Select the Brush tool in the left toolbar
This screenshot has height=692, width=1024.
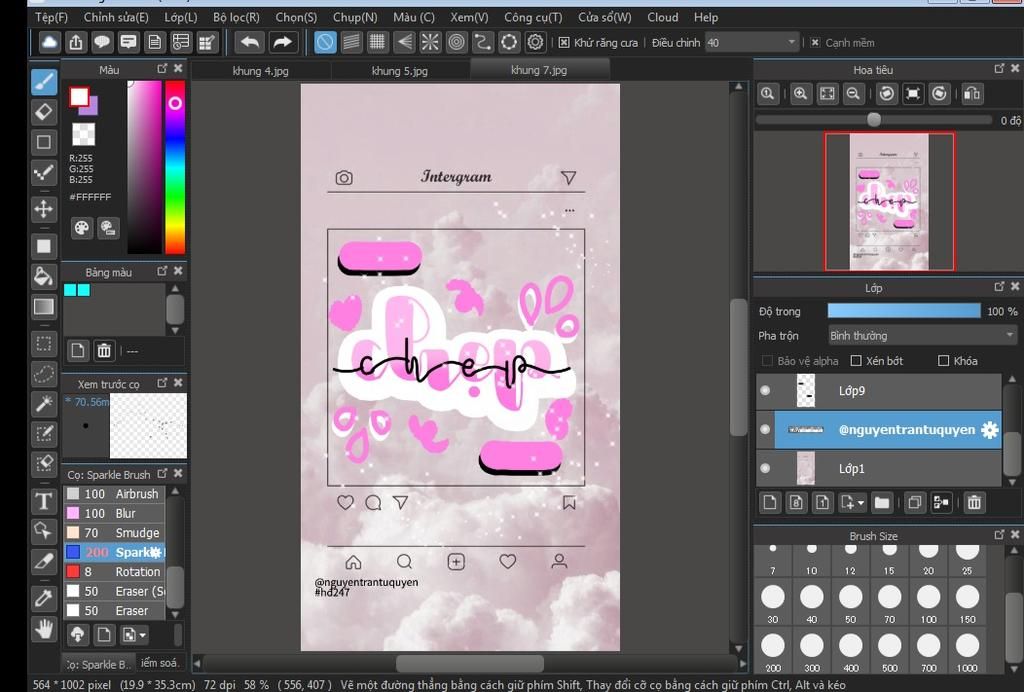[44, 82]
